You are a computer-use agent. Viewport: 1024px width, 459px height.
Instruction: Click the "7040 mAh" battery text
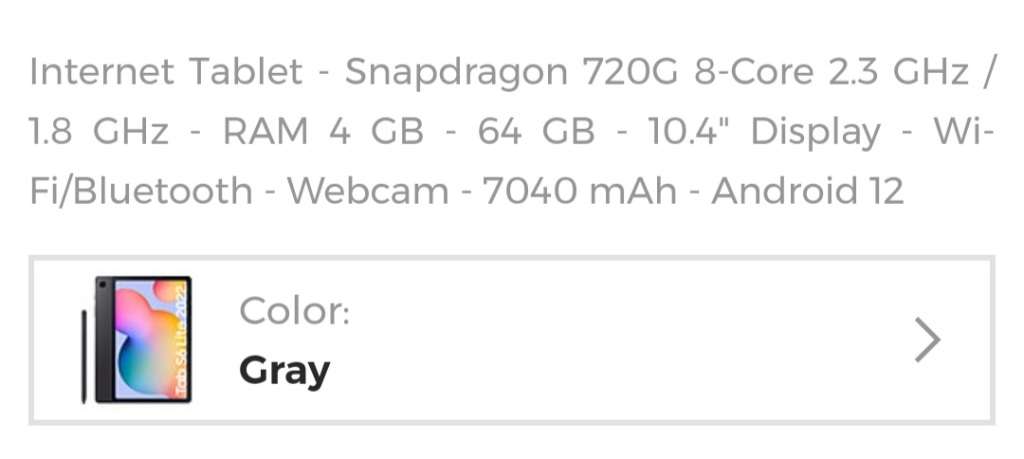tap(580, 190)
